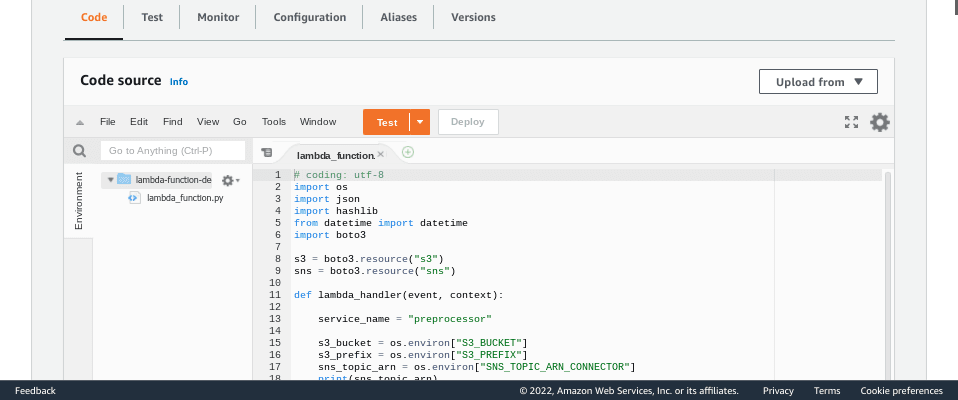
Task: Open the Configuration tab
Action: tap(310, 18)
